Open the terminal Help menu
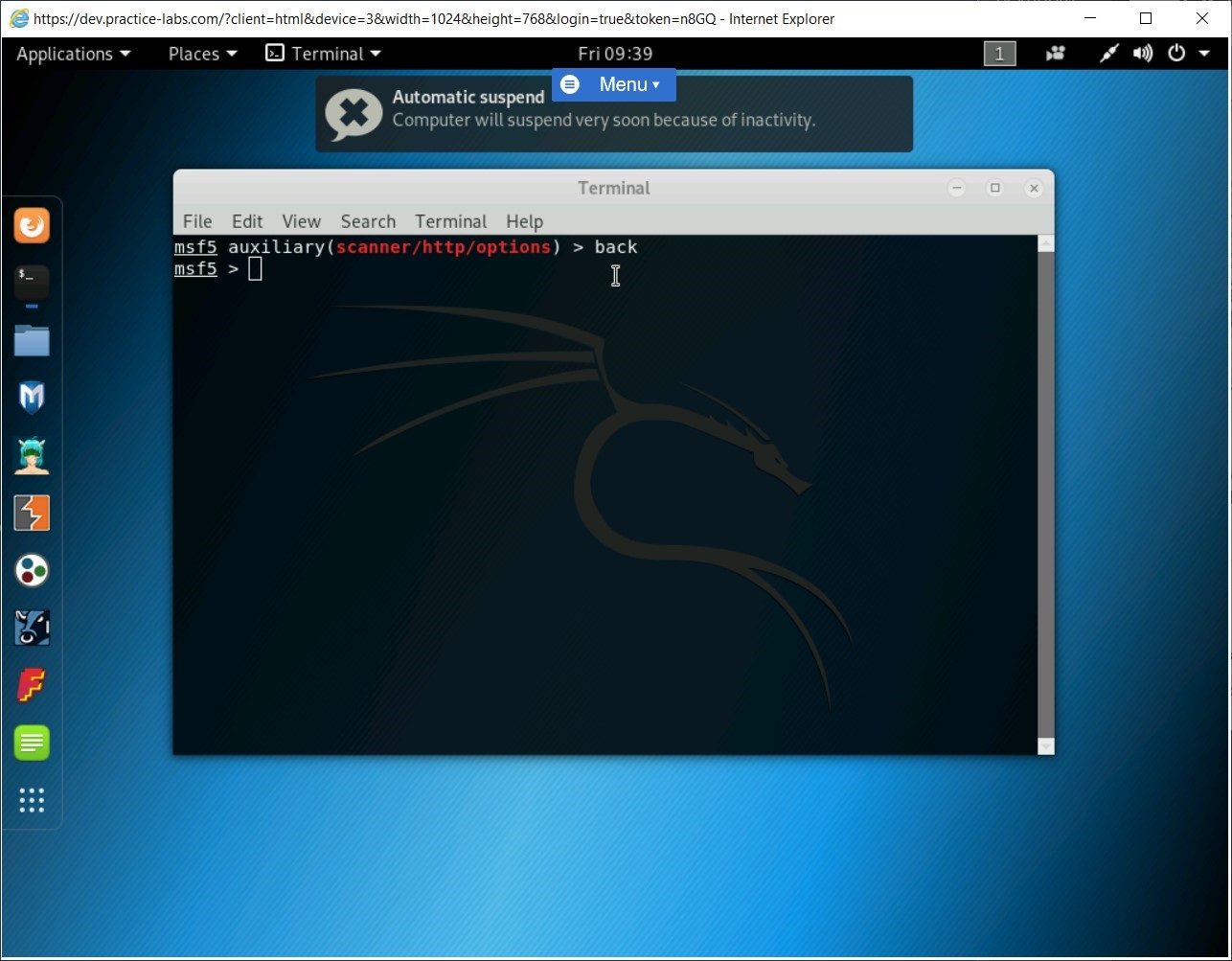 tap(524, 221)
